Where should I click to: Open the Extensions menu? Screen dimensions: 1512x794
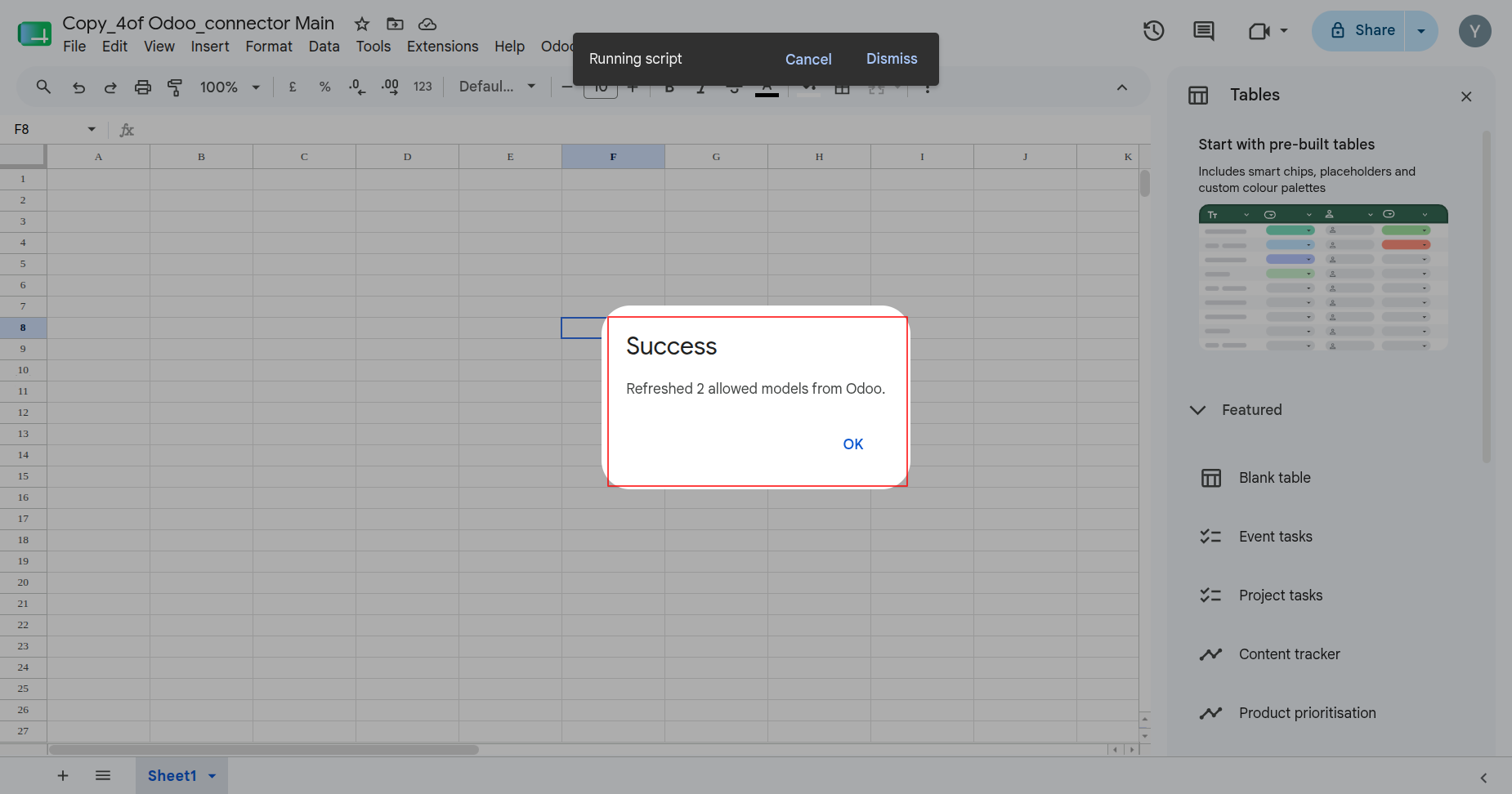pos(442,47)
